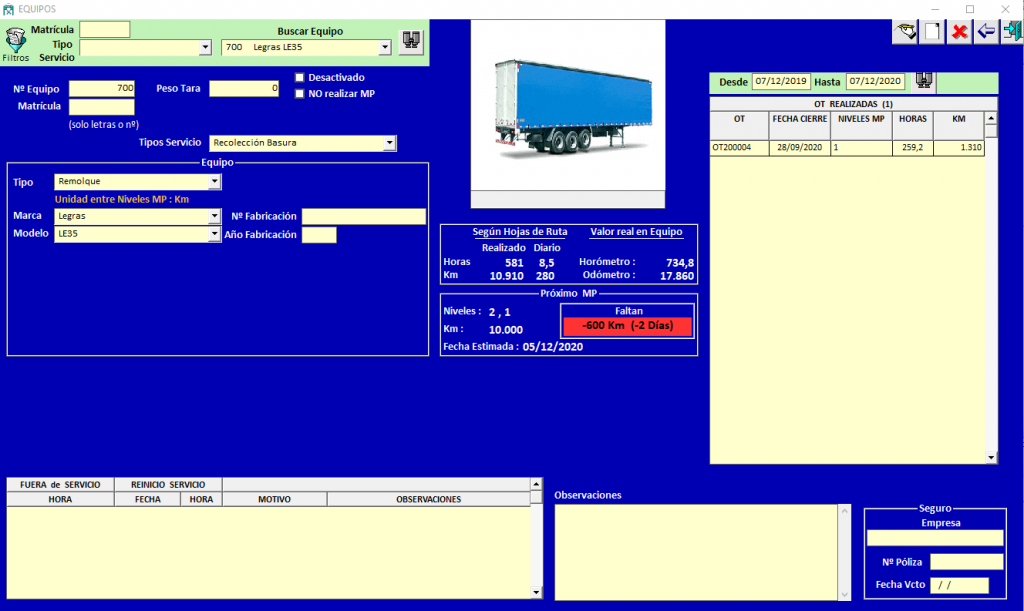Expand the Modelo LE35 dropdown

click(x=214, y=234)
